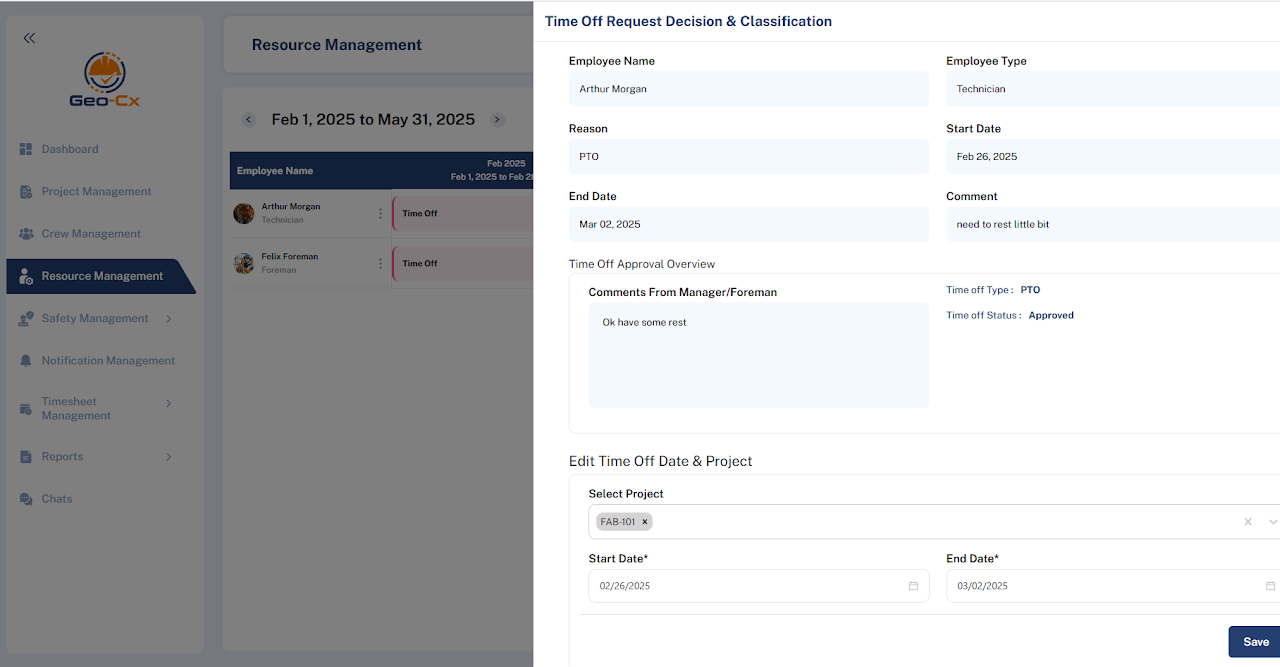
Task: Clear all selected projects
Action: (1247, 522)
